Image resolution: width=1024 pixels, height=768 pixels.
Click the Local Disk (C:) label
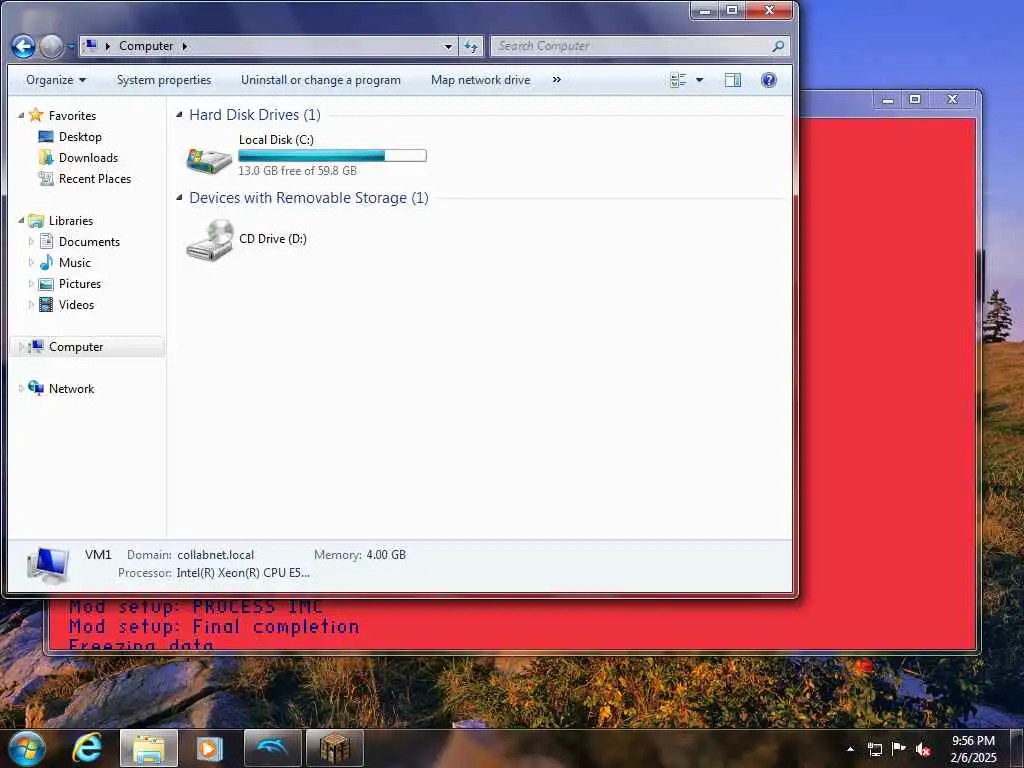[x=276, y=140]
